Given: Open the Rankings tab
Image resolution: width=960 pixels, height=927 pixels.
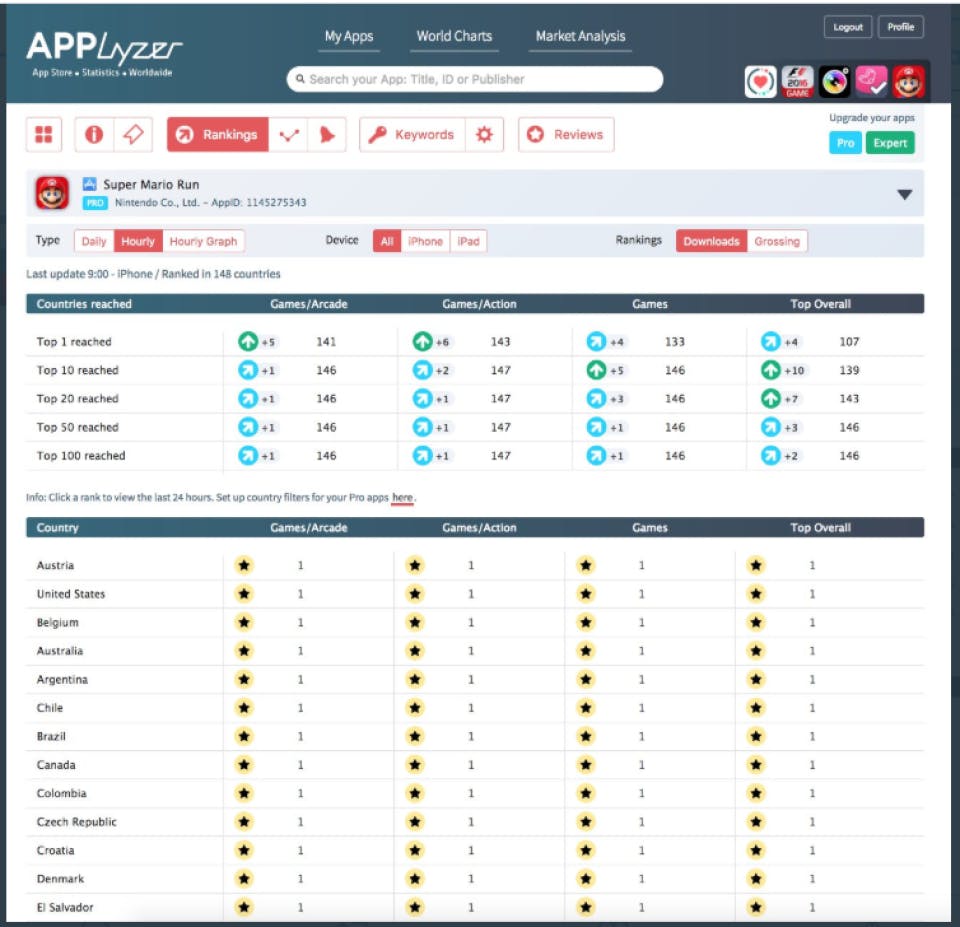Looking at the screenshot, I should tap(218, 134).
